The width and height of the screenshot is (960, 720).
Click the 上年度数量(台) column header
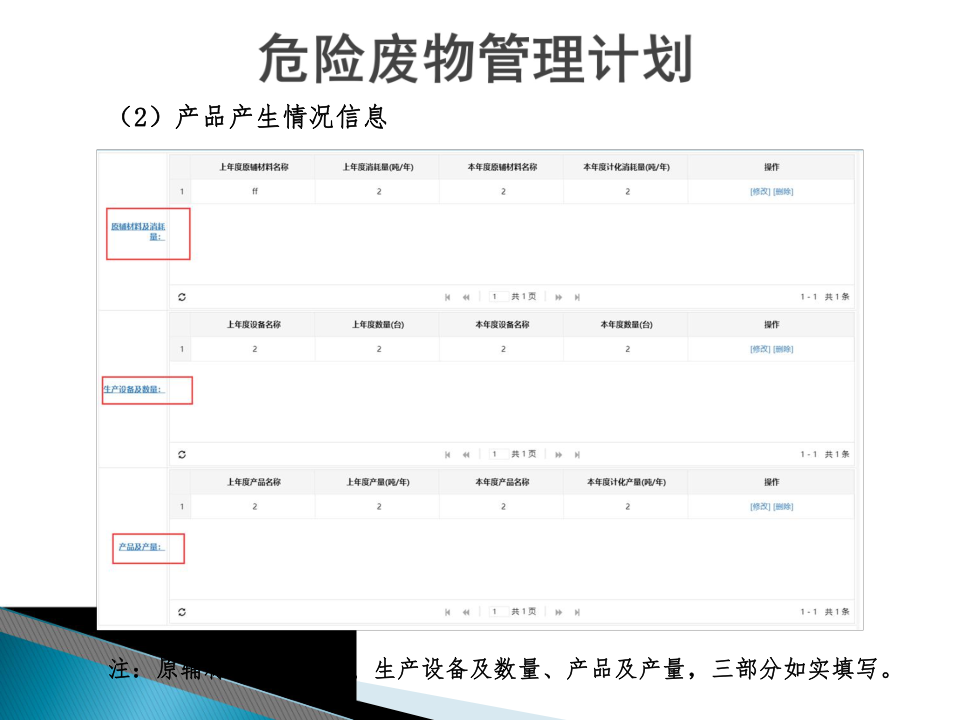point(378,324)
